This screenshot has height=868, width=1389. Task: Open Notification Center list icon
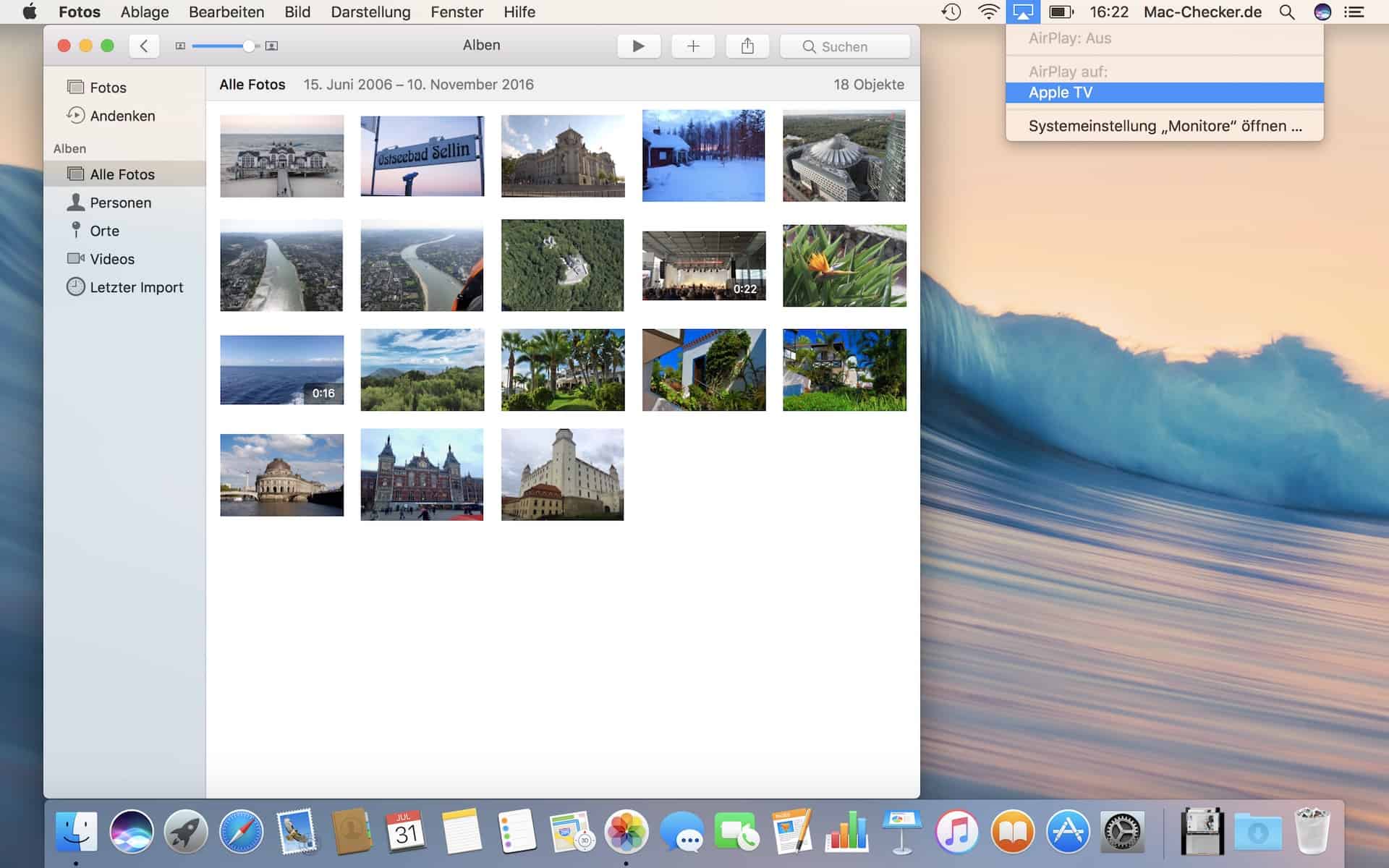(1354, 12)
